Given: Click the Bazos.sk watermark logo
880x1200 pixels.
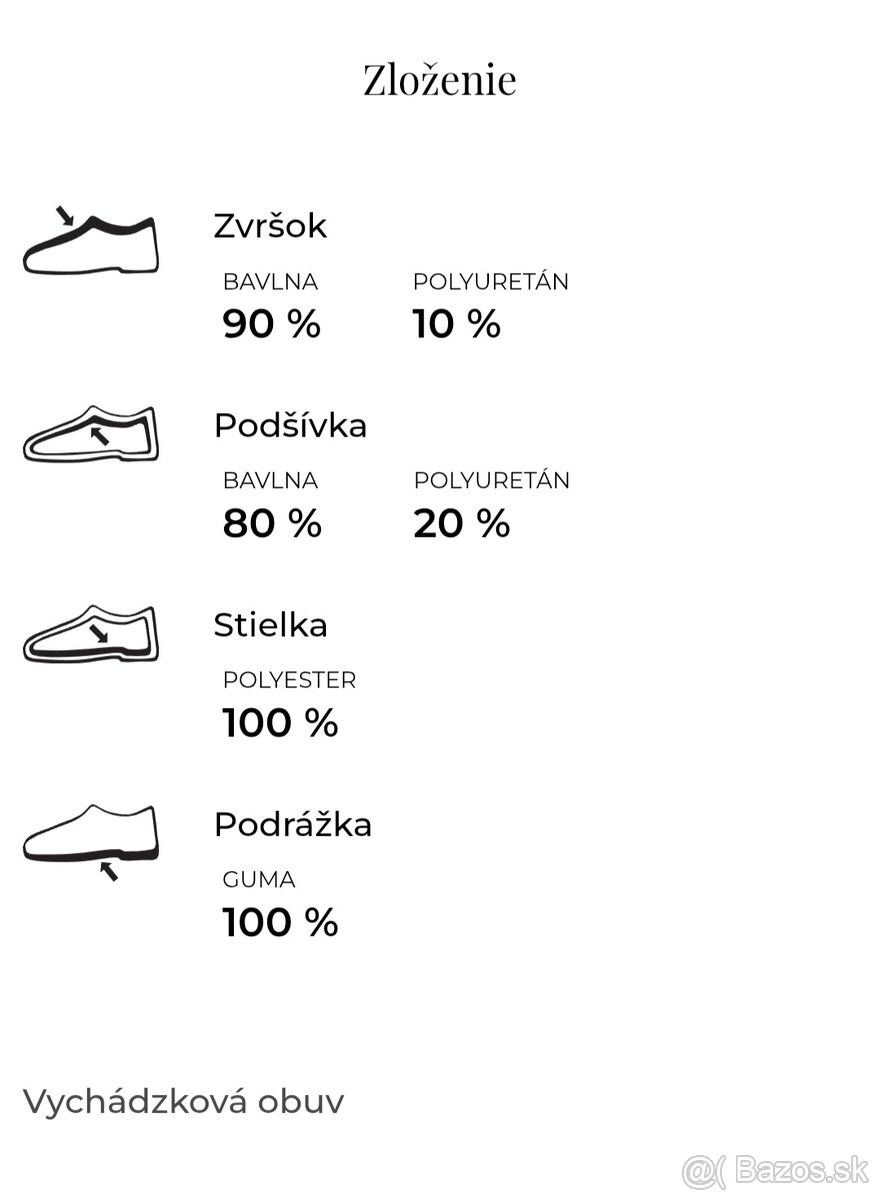Looking at the screenshot, I should (x=776, y=1170).
